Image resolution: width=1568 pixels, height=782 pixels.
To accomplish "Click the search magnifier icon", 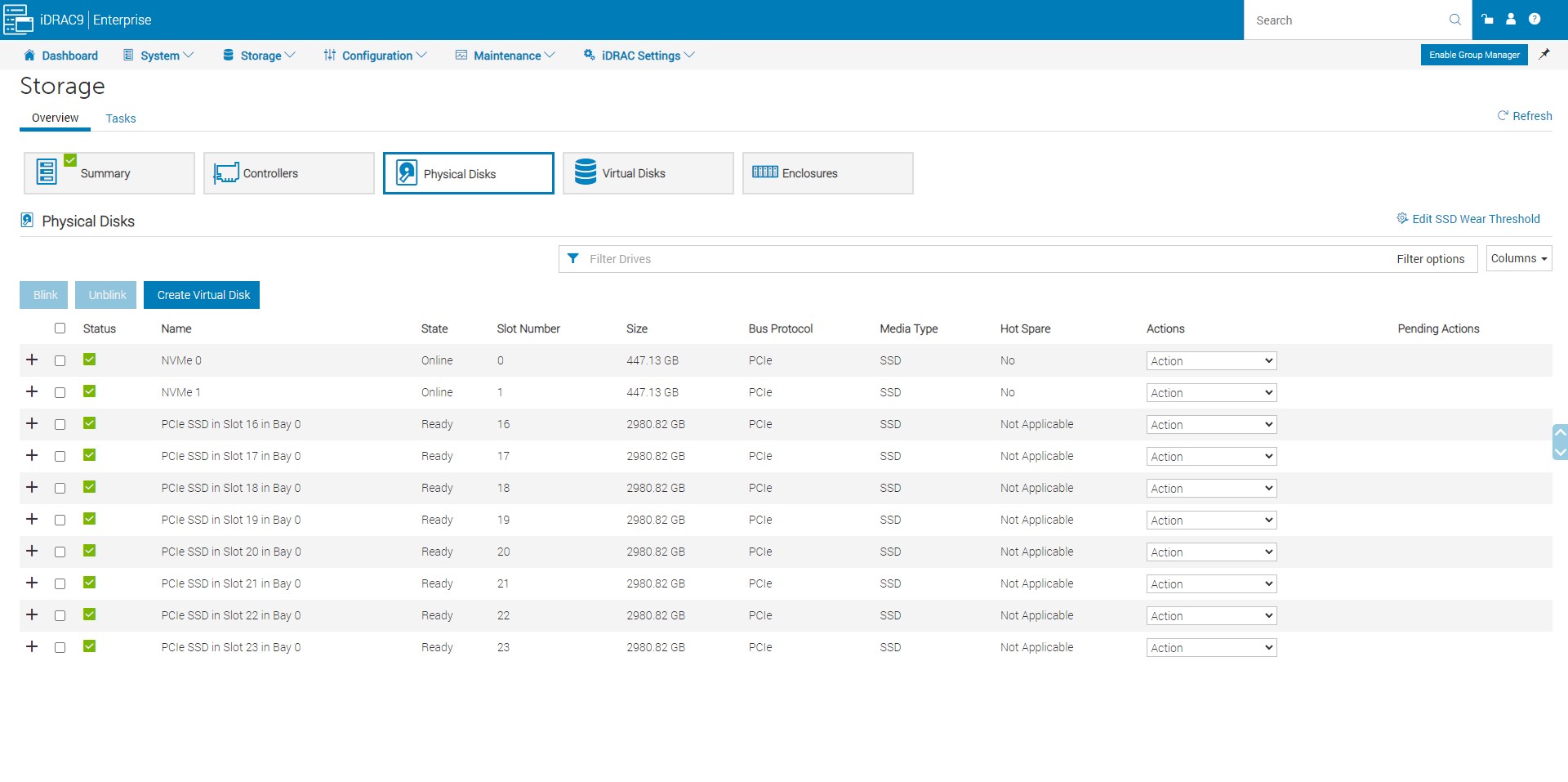I will coord(1454,20).
